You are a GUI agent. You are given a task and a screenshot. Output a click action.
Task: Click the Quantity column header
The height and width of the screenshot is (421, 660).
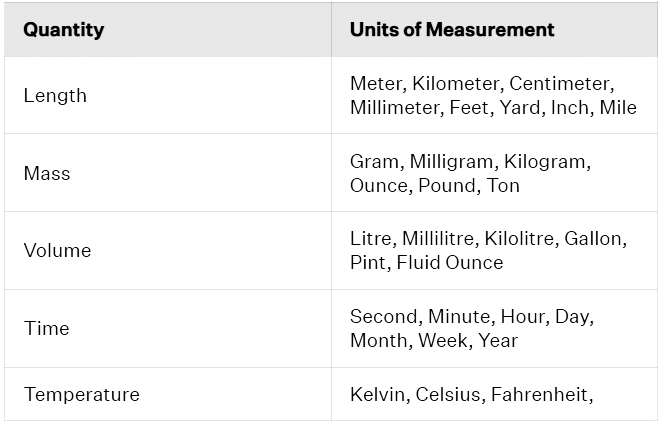(x=64, y=30)
